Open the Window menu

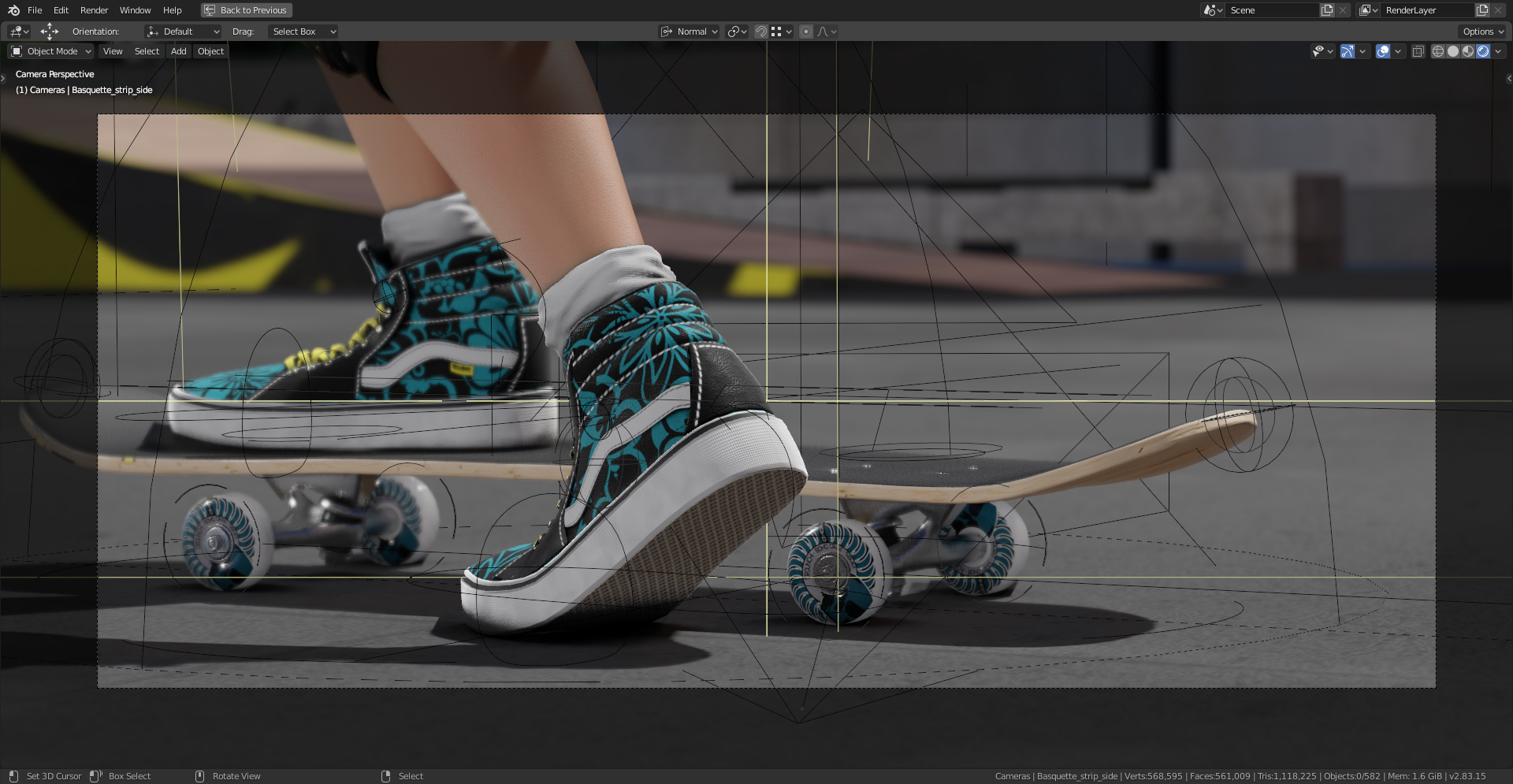135,10
